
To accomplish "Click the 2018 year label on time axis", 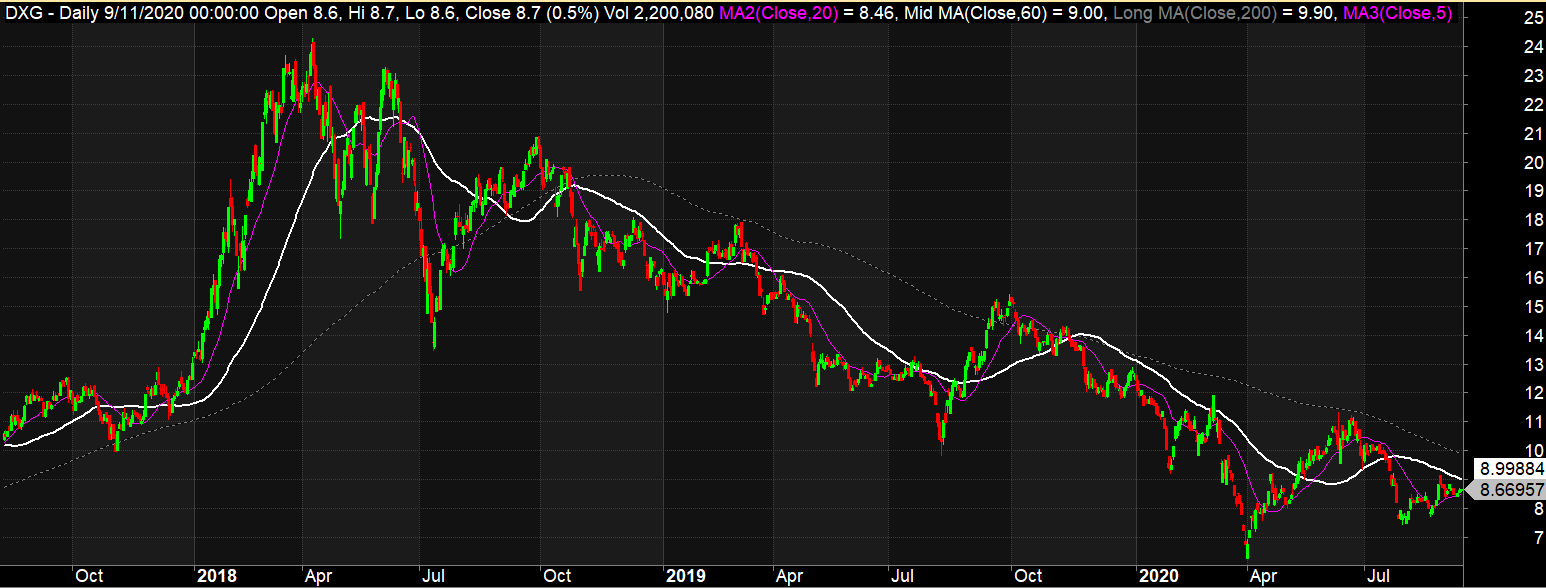I will tap(215, 576).
